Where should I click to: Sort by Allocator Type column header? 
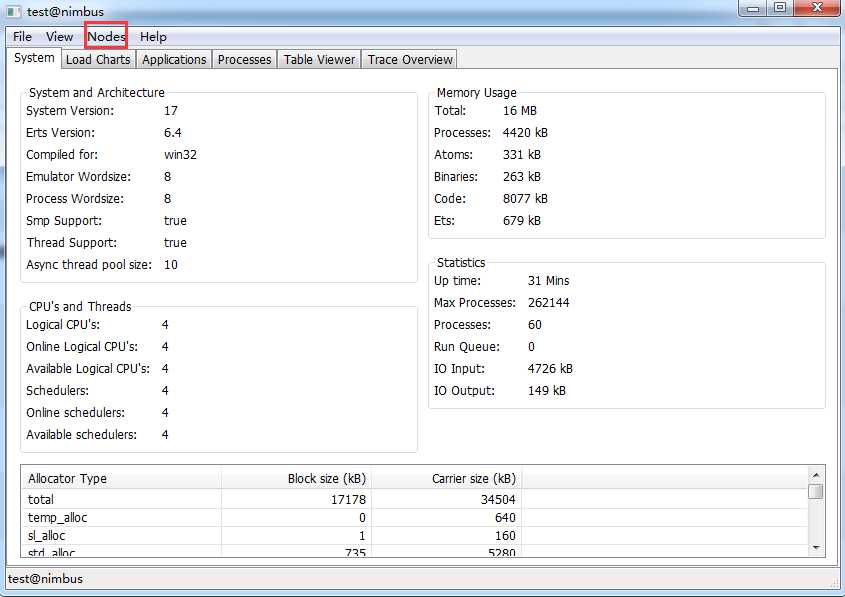tap(121, 478)
